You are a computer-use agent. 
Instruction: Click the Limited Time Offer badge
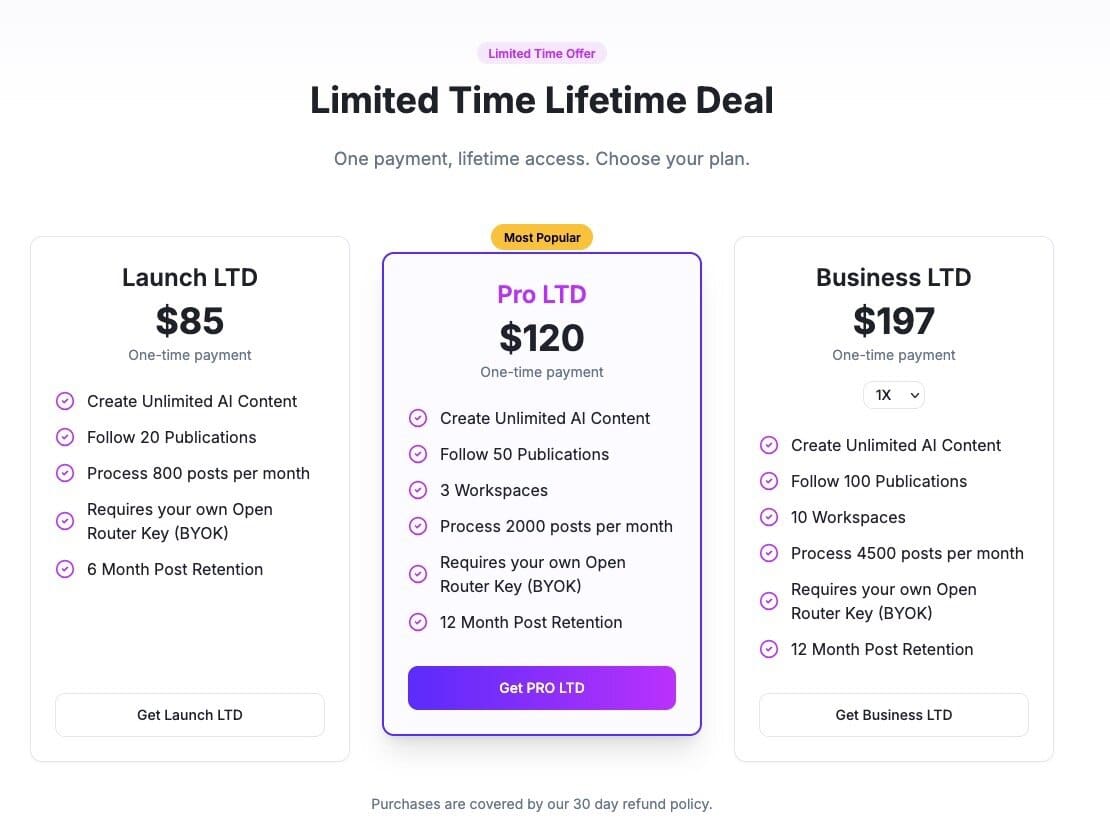tap(542, 53)
